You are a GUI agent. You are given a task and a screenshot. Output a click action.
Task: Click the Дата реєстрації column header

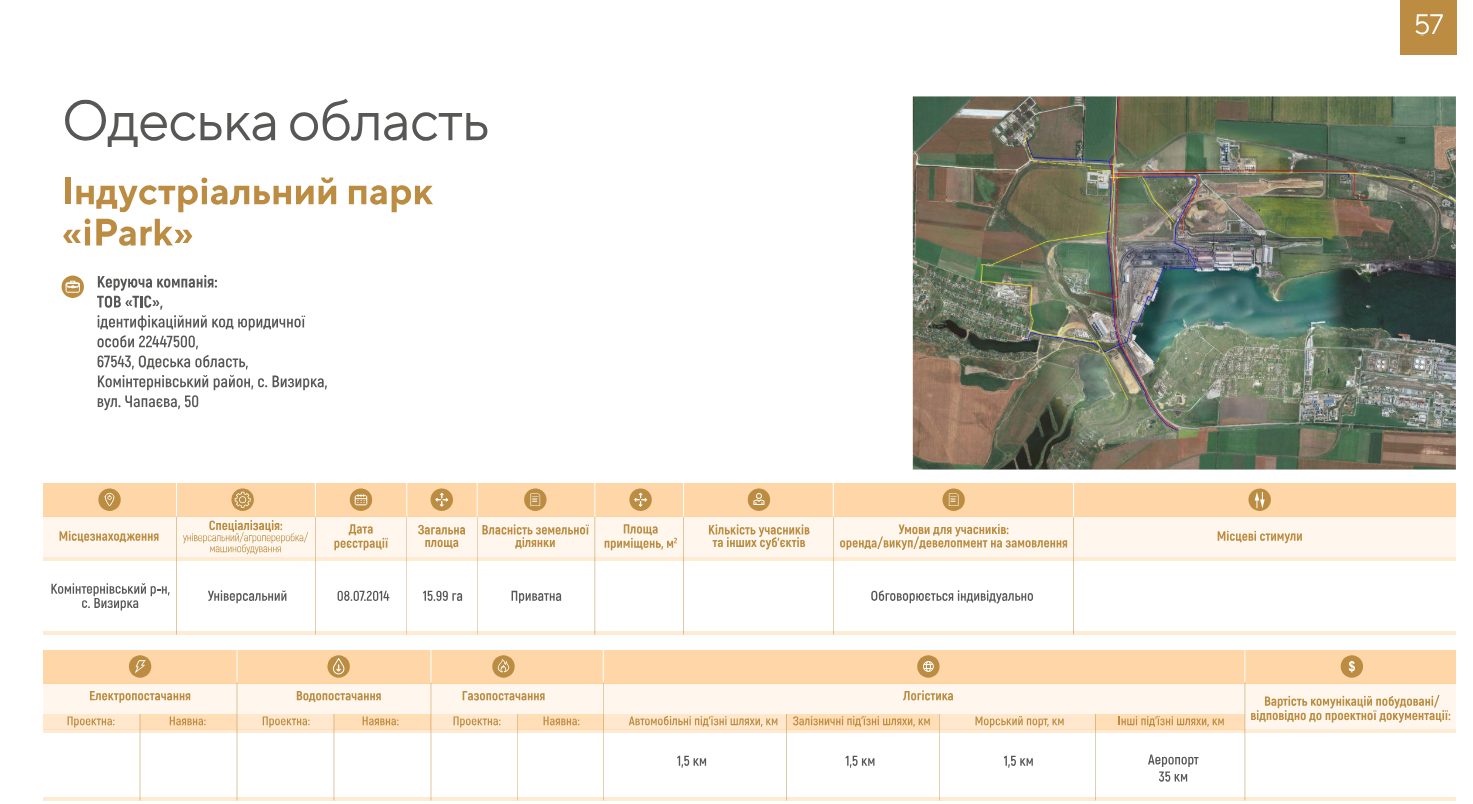pyautogui.click(x=361, y=537)
